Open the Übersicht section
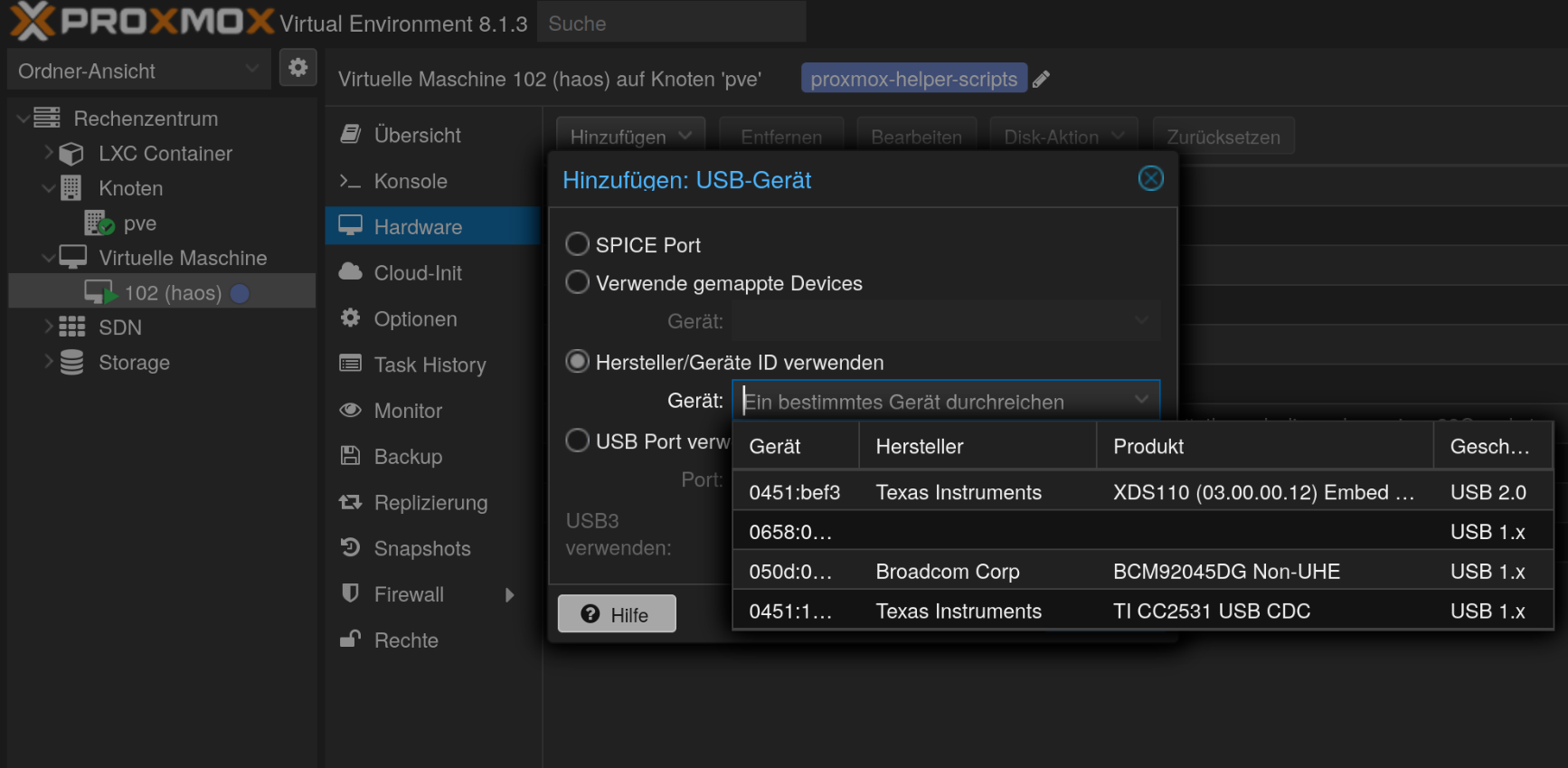1568x768 pixels. tap(432, 135)
